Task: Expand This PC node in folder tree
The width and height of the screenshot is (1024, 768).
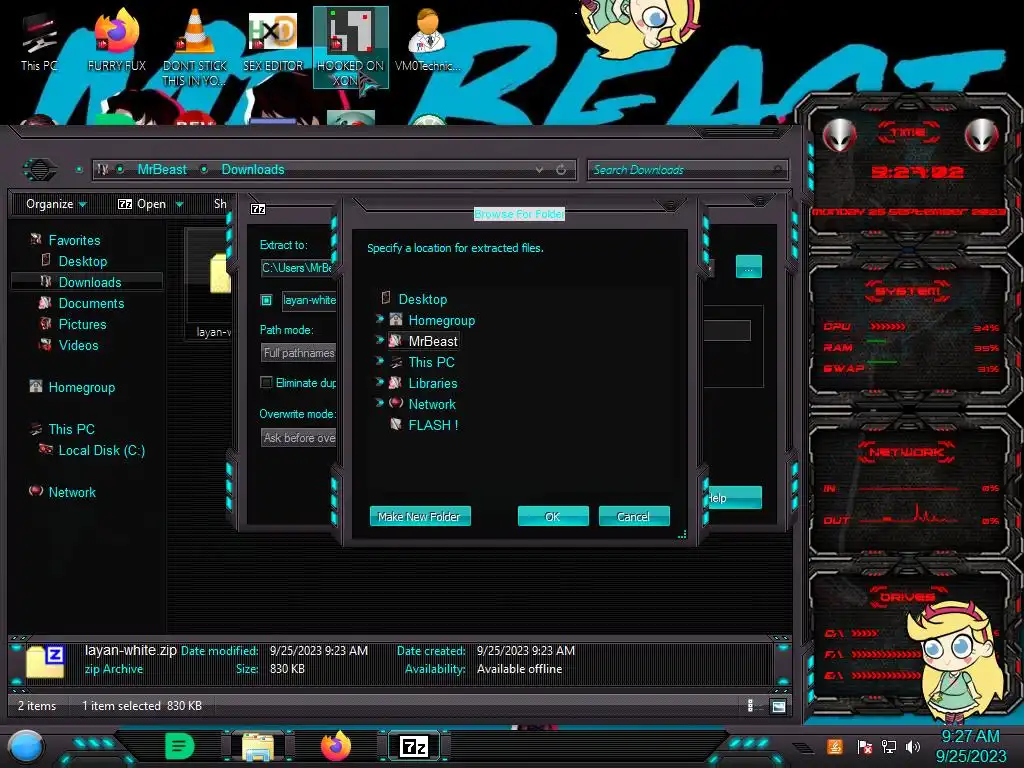Action: pos(379,360)
